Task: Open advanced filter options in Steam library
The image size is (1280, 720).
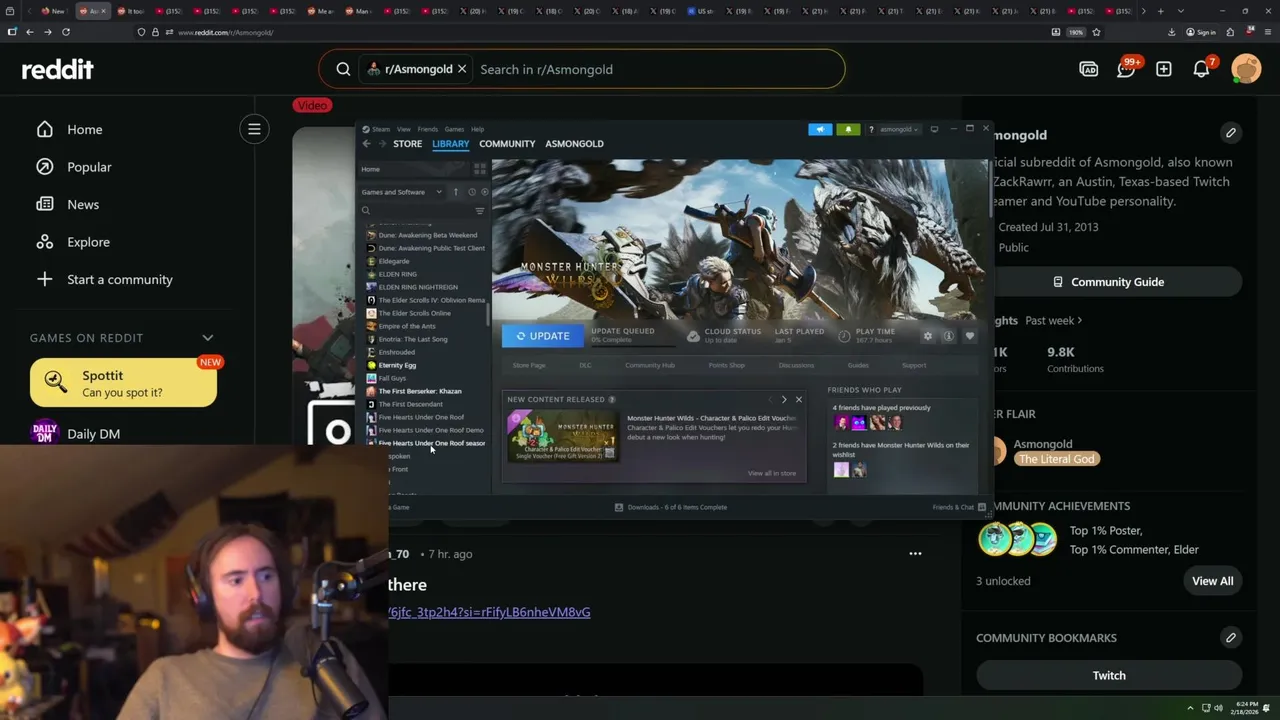Action: click(479, 211)
